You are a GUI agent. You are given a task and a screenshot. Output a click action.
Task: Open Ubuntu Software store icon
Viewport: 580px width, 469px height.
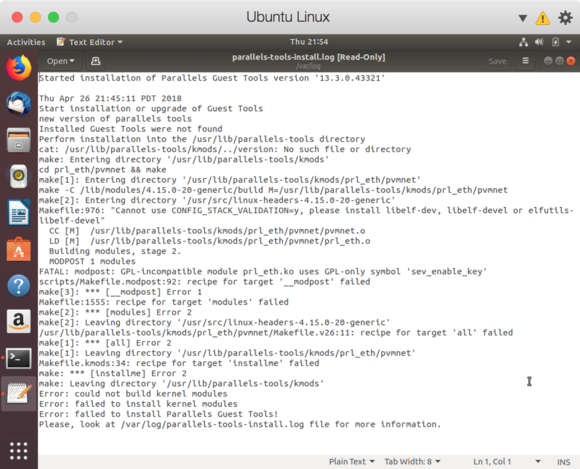(x=18, y=249)
